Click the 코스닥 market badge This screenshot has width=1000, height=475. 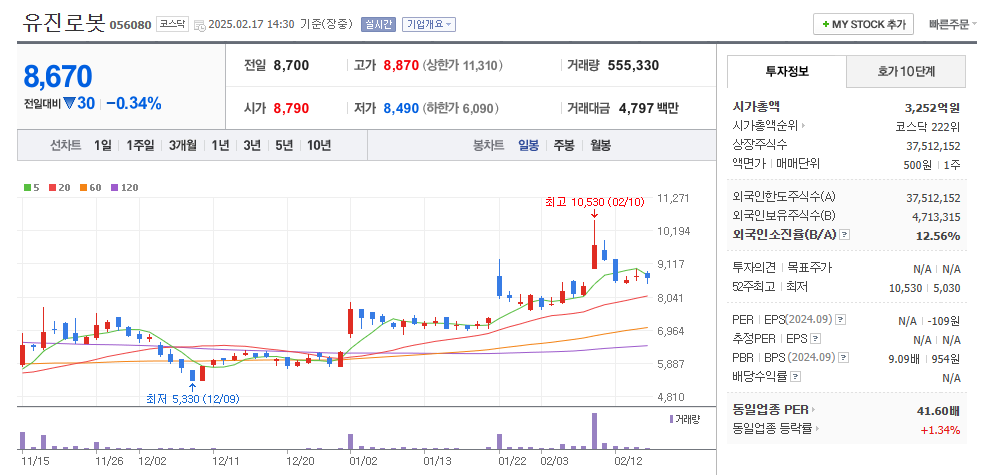172,24
